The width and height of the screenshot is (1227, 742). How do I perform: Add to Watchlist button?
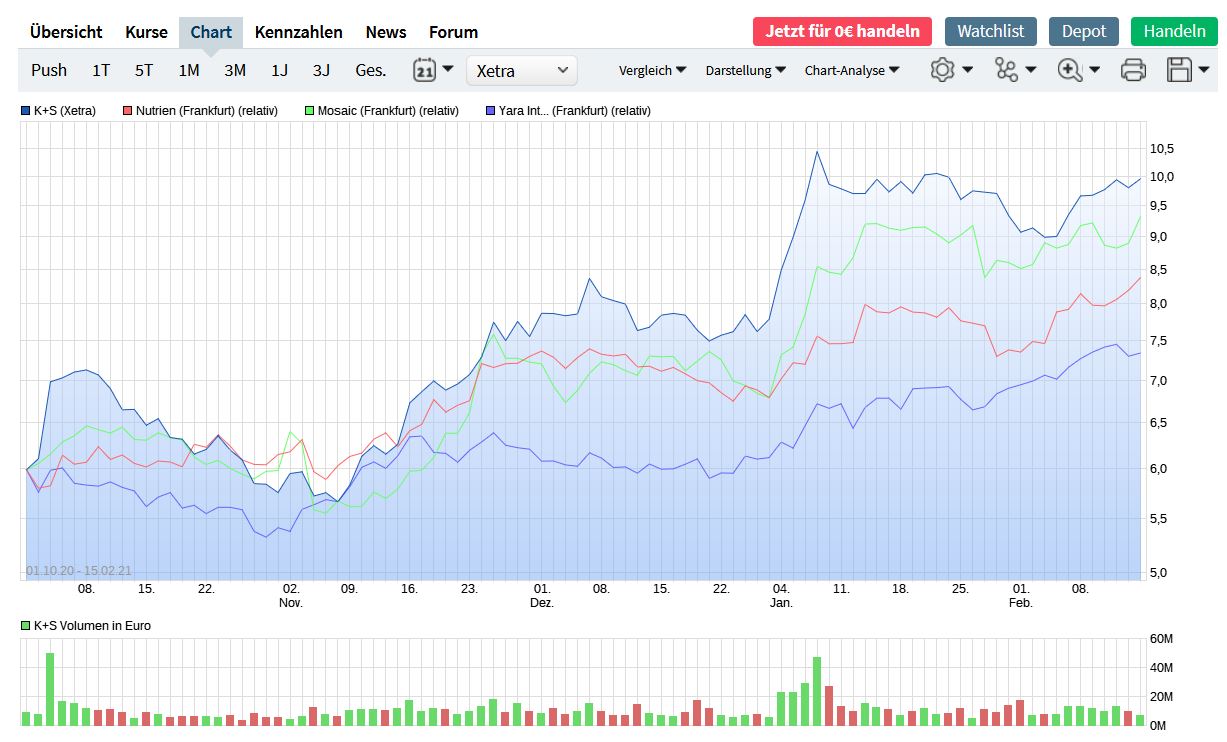(x=991, y=31)
